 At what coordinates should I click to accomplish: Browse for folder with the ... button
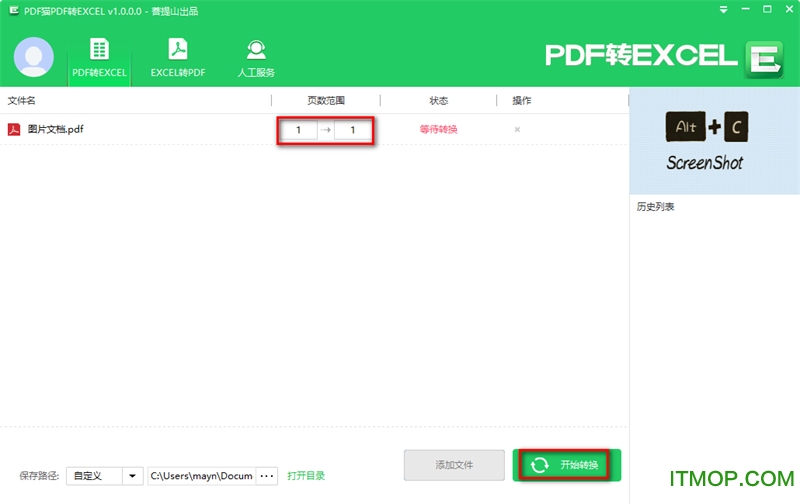267,476
